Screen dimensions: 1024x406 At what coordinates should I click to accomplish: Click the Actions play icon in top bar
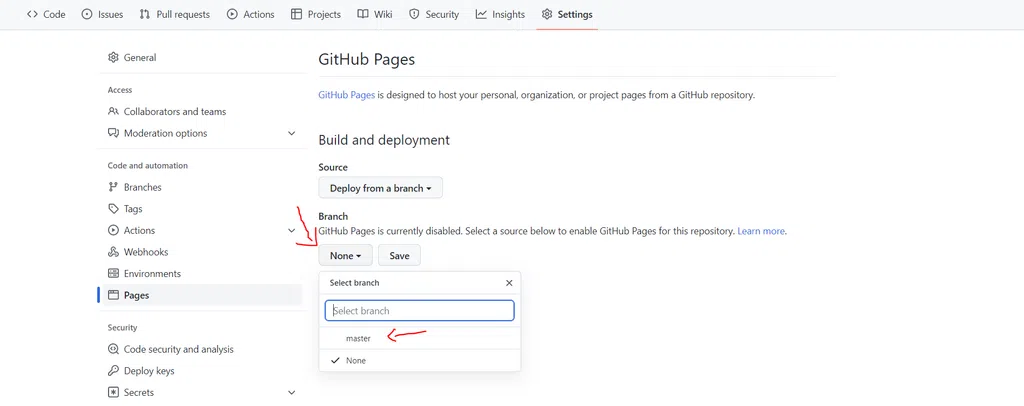[x=232, y=14]
